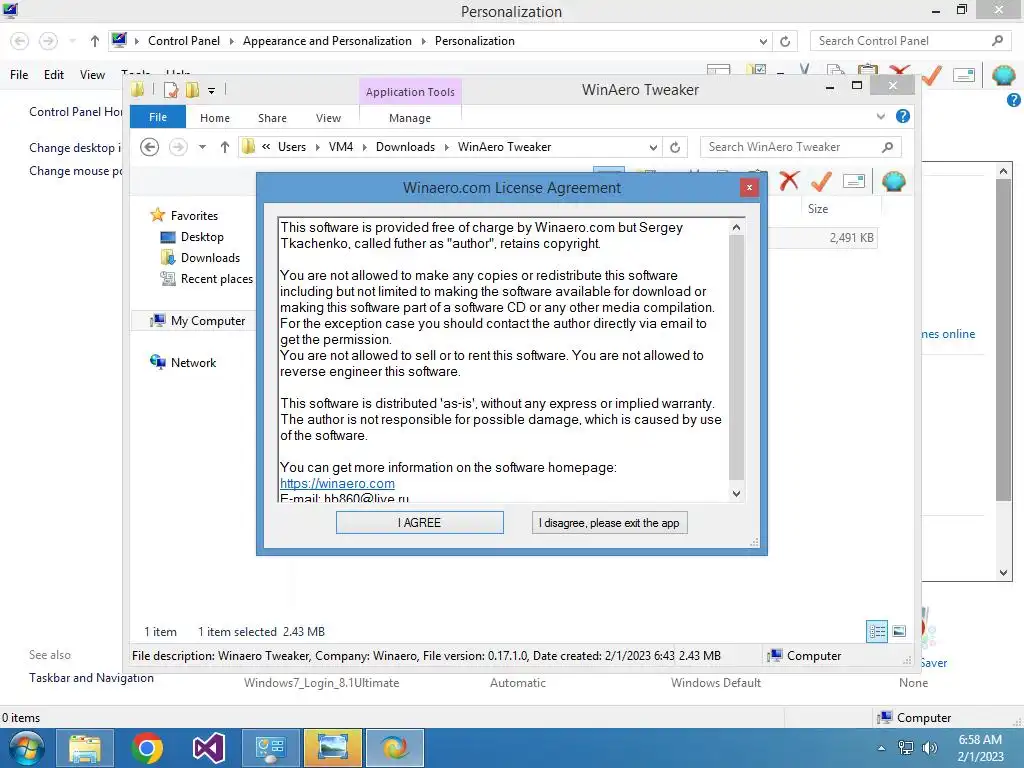This screenshot has width=1024, height=768.
Task: Open the Start menu orb
Action: 26,748
